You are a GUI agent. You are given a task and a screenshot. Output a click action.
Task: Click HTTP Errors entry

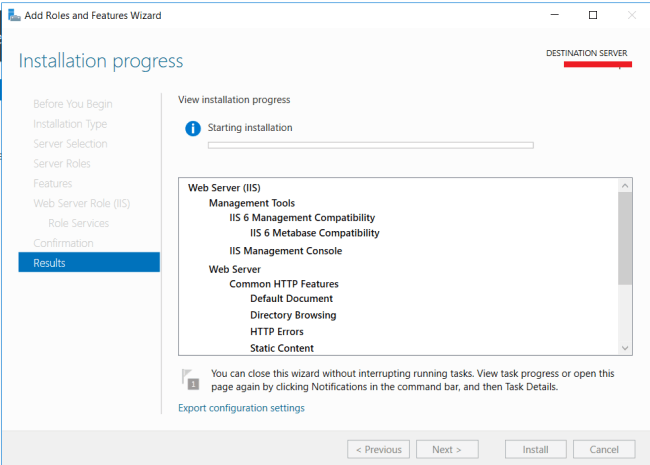tap(277, 332)
